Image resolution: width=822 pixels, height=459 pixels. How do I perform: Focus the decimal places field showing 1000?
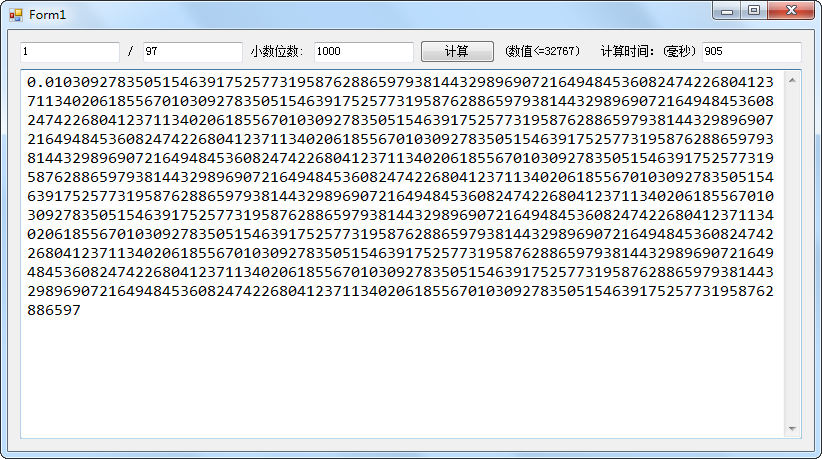[x=363, y=52]
